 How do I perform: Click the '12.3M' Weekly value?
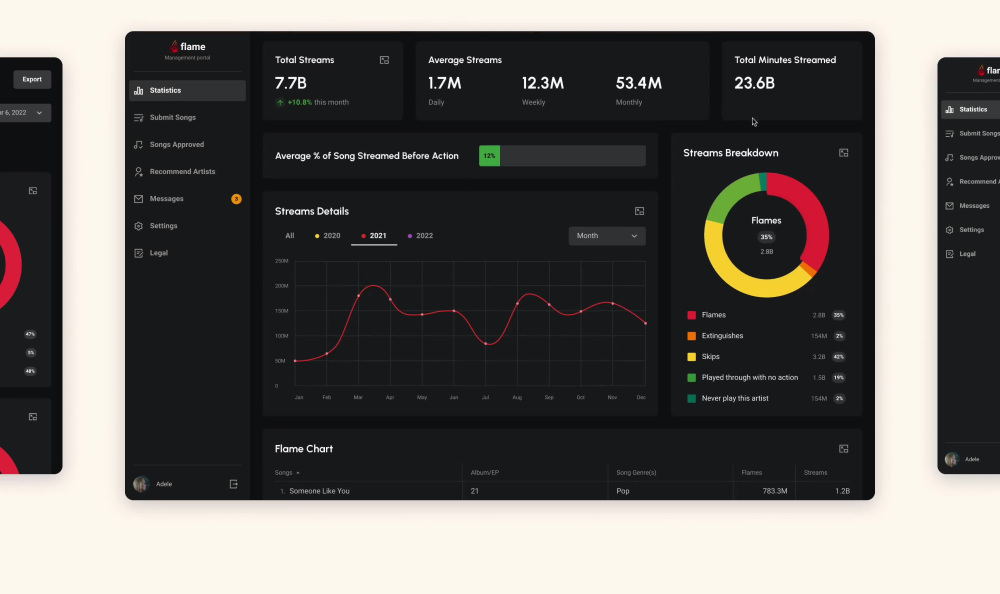pyautogui.click(x=543, y=83)
